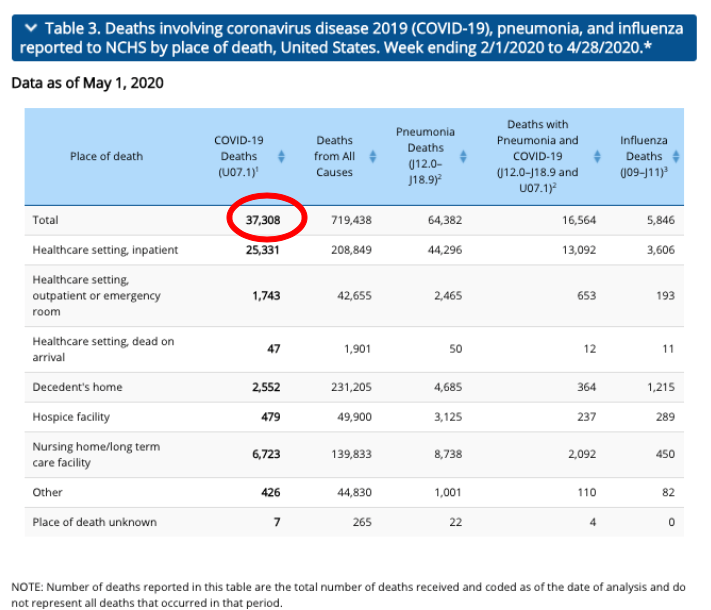Sort by Pneumonia Deaths column arrows
711x610 pixels.
[463, 156]
